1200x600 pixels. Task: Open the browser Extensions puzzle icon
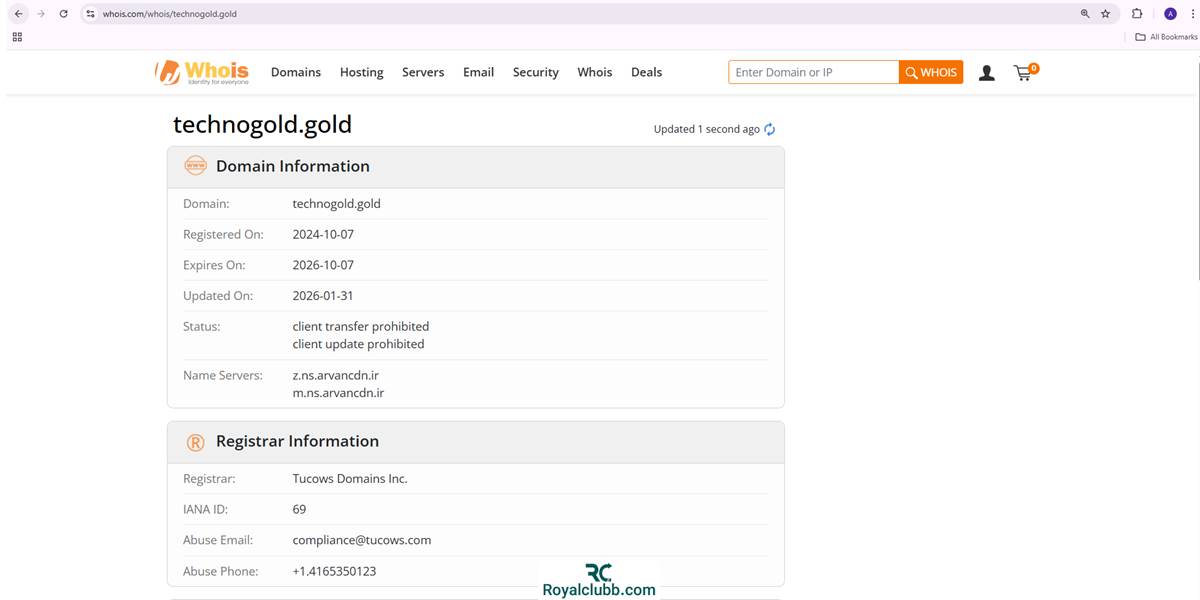[x=1137, y=14]
